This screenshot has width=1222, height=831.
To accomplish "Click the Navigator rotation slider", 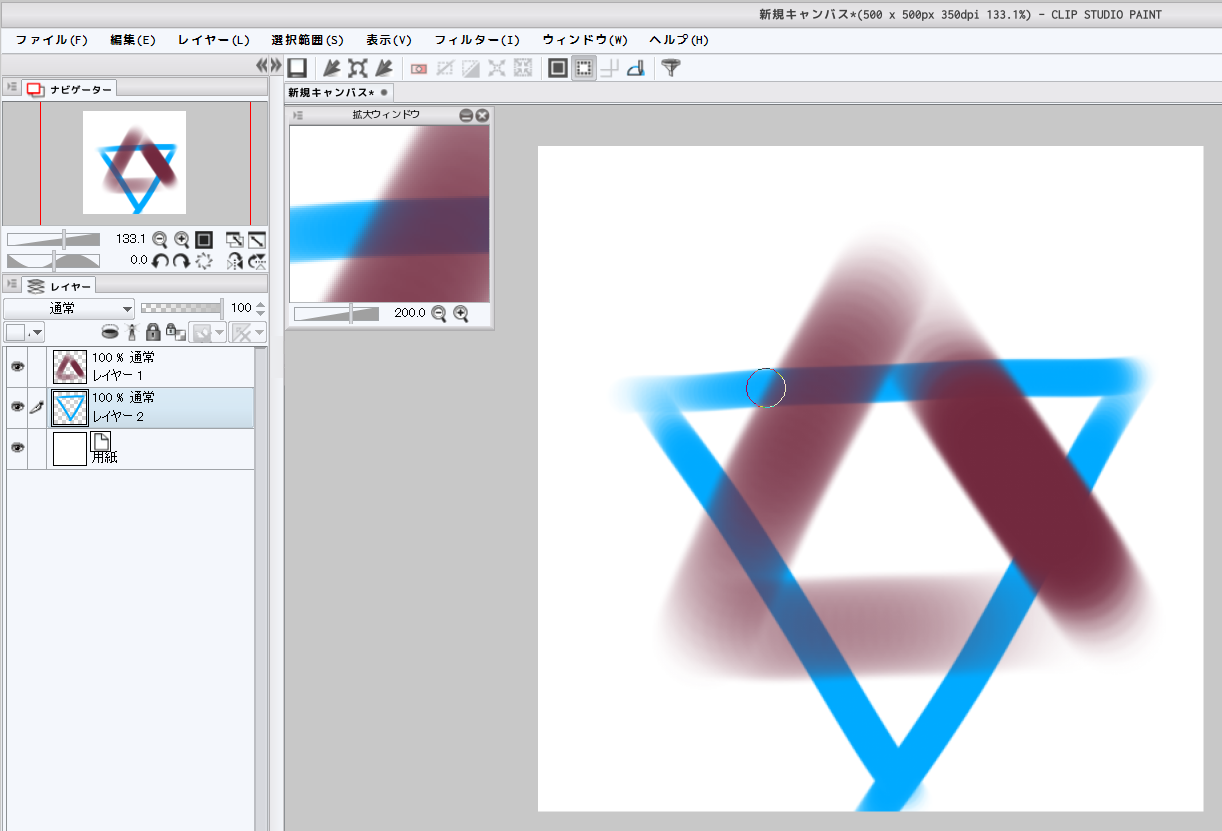I will [x=53, y=261].
